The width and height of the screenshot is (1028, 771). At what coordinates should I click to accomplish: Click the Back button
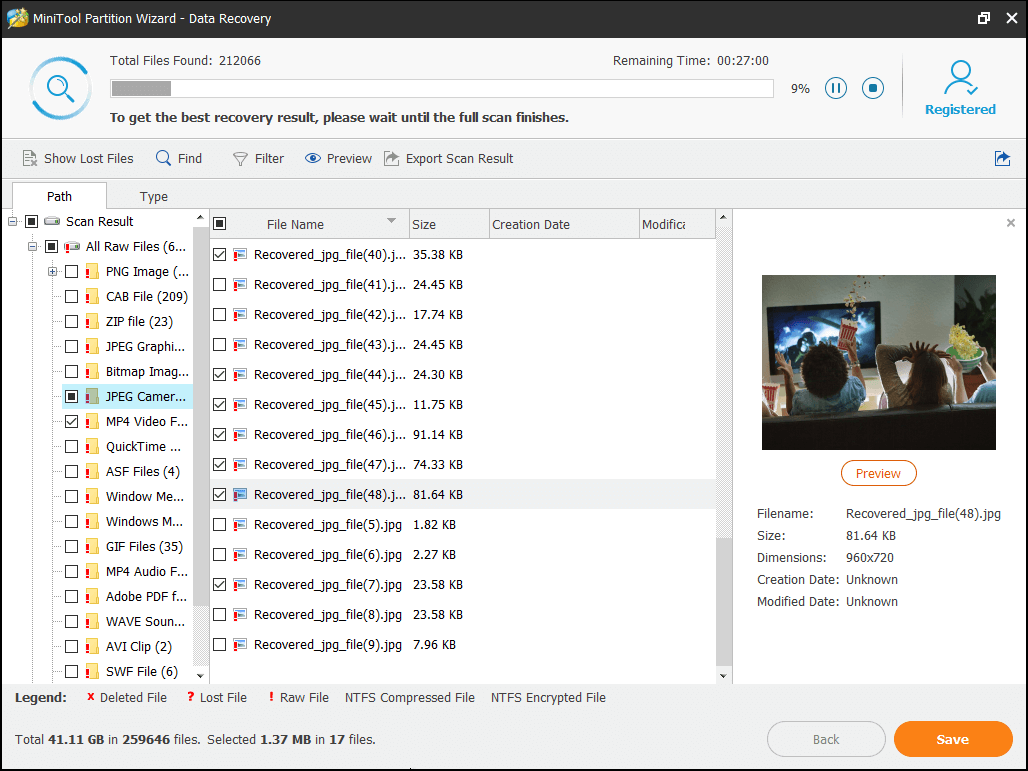click(x=826, y=739)
